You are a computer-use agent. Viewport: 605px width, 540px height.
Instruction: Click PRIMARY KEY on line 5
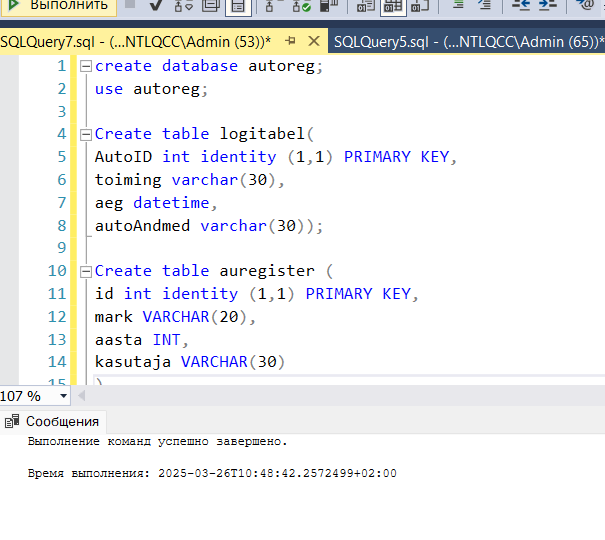(397, 157)
